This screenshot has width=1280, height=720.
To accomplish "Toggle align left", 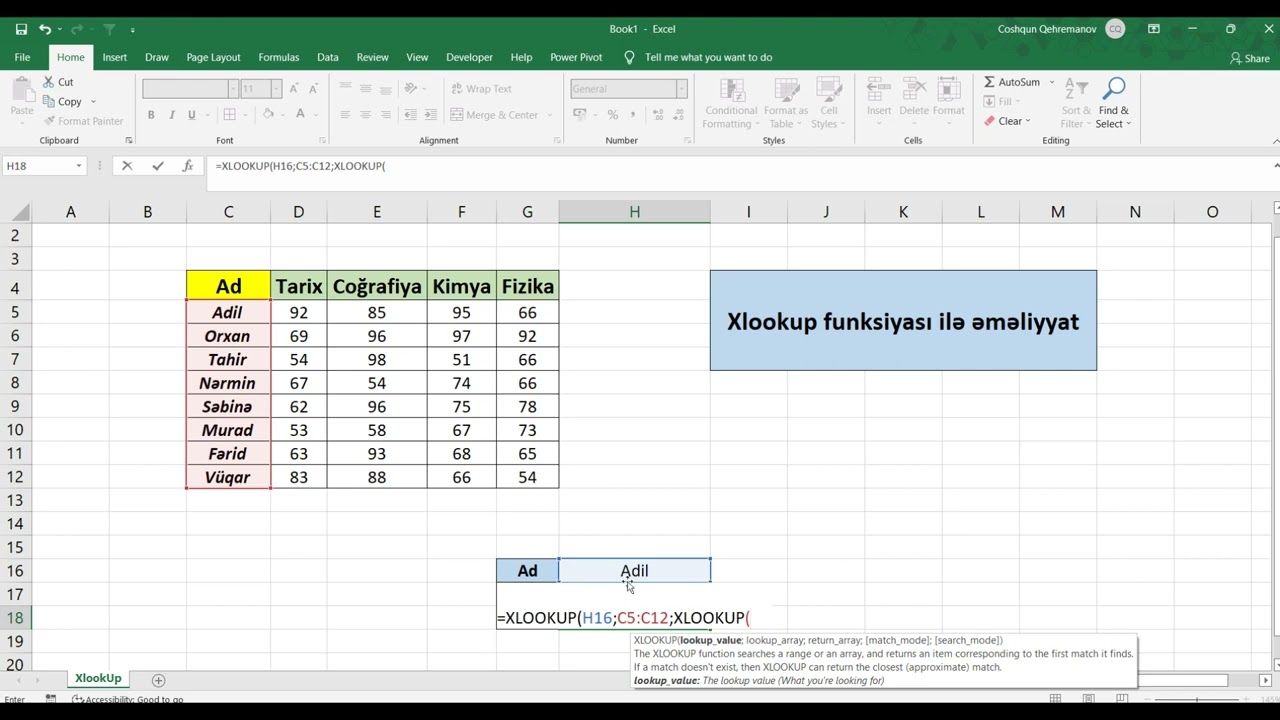I will pyautogui.click(x=345, y=115).
